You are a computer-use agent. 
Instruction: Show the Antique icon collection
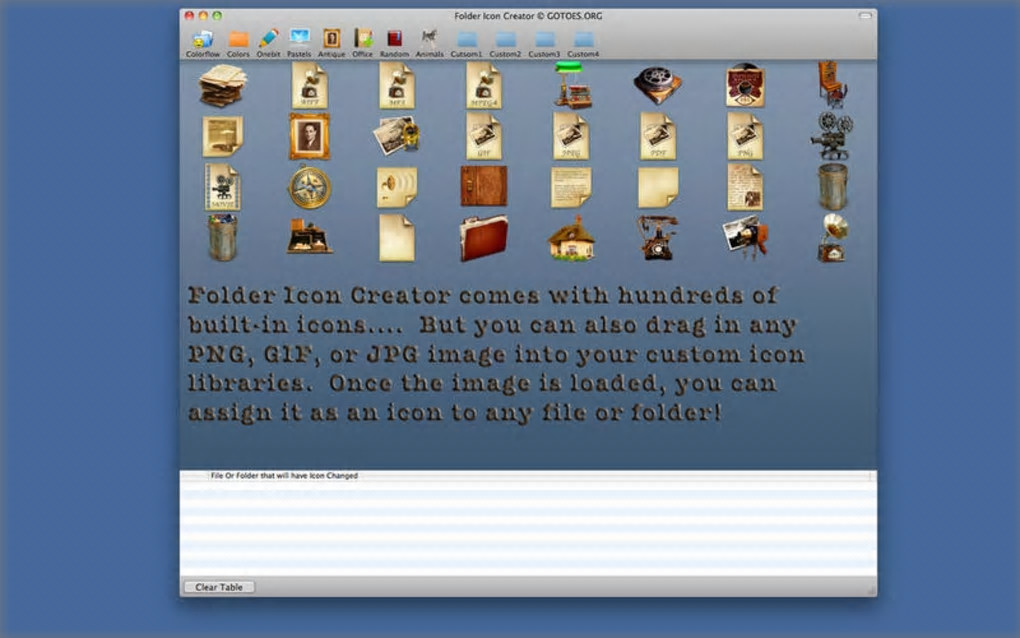tap(331, 43)
